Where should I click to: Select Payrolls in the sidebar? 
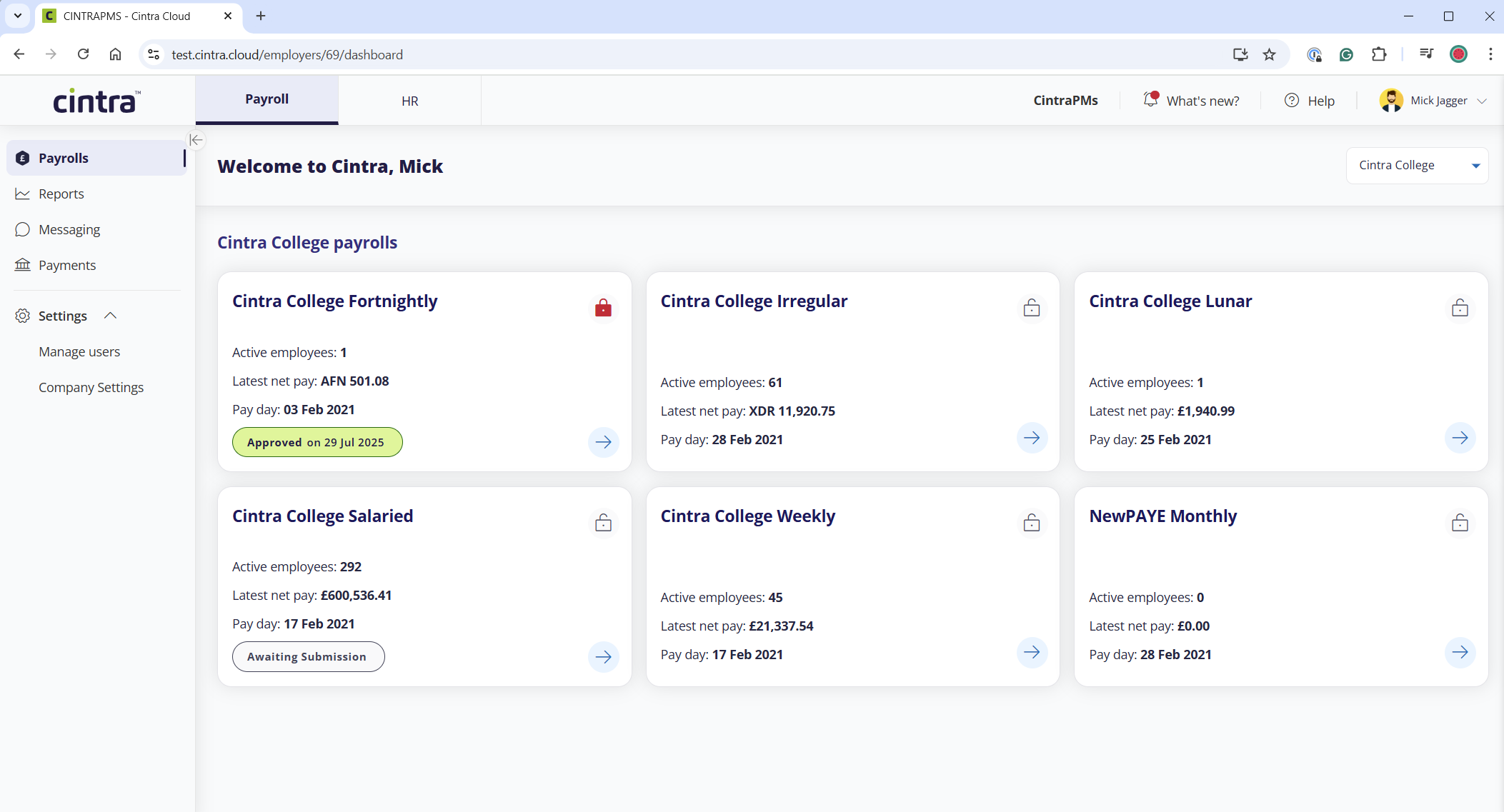coord(96,158)
